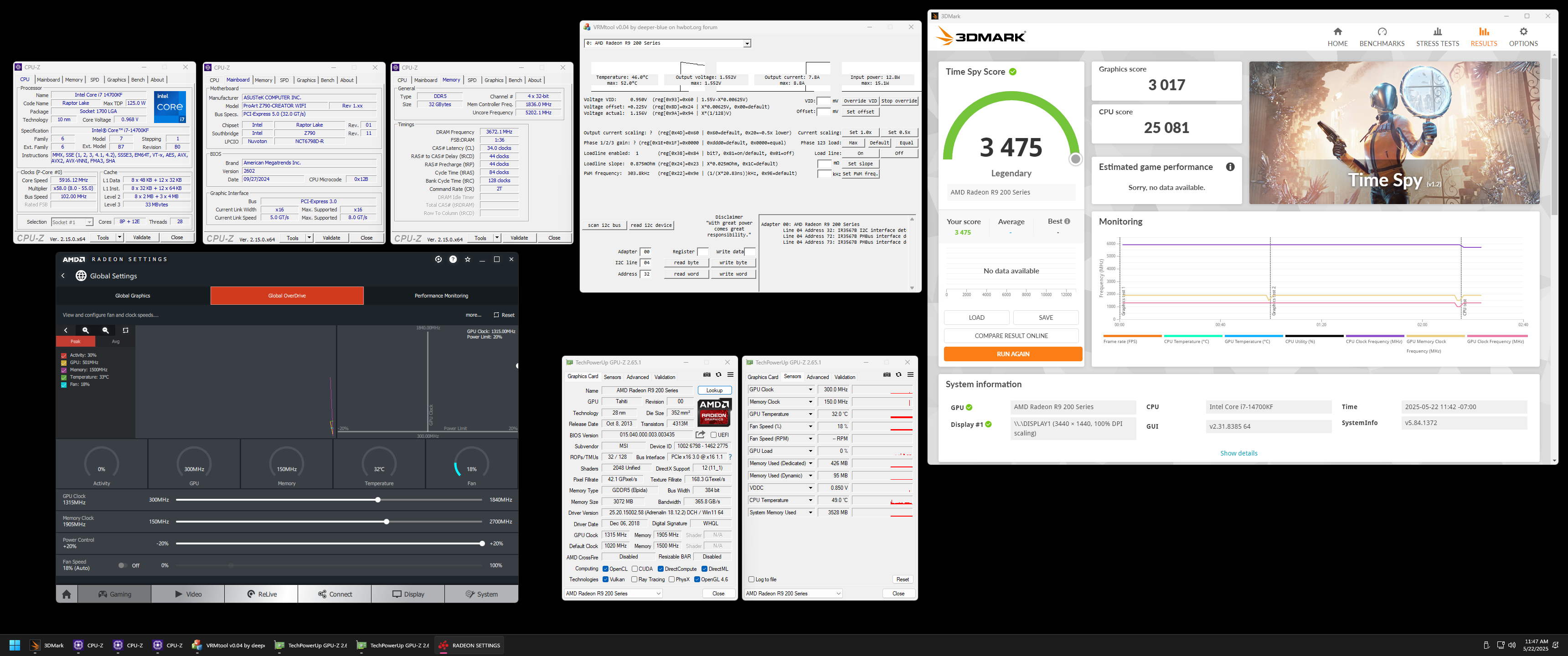
Task: Expand the GPU Temperature sensor dropdown
Action: [x=810, y=414]
